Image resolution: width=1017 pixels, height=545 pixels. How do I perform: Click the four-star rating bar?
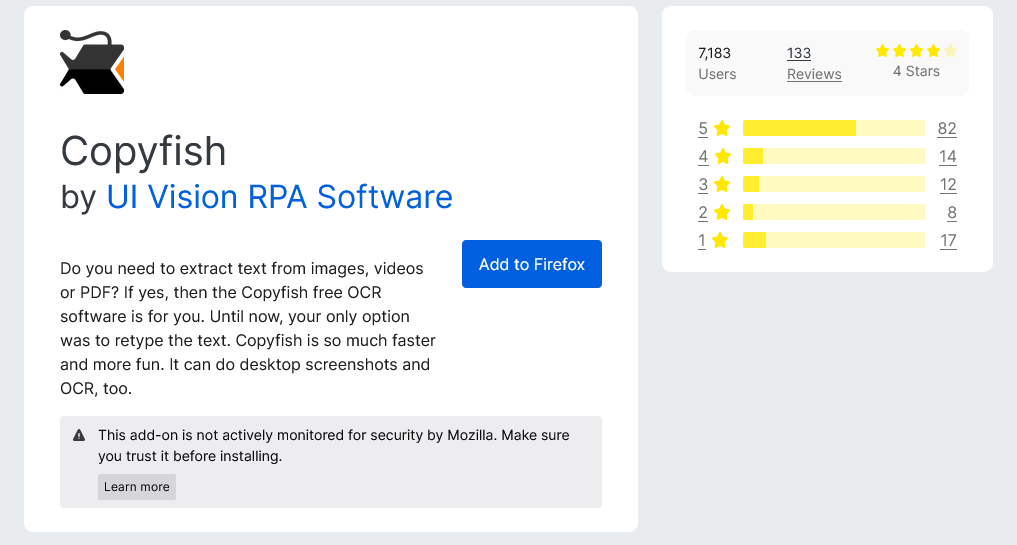pyautogui.click(x=833, y=156)
